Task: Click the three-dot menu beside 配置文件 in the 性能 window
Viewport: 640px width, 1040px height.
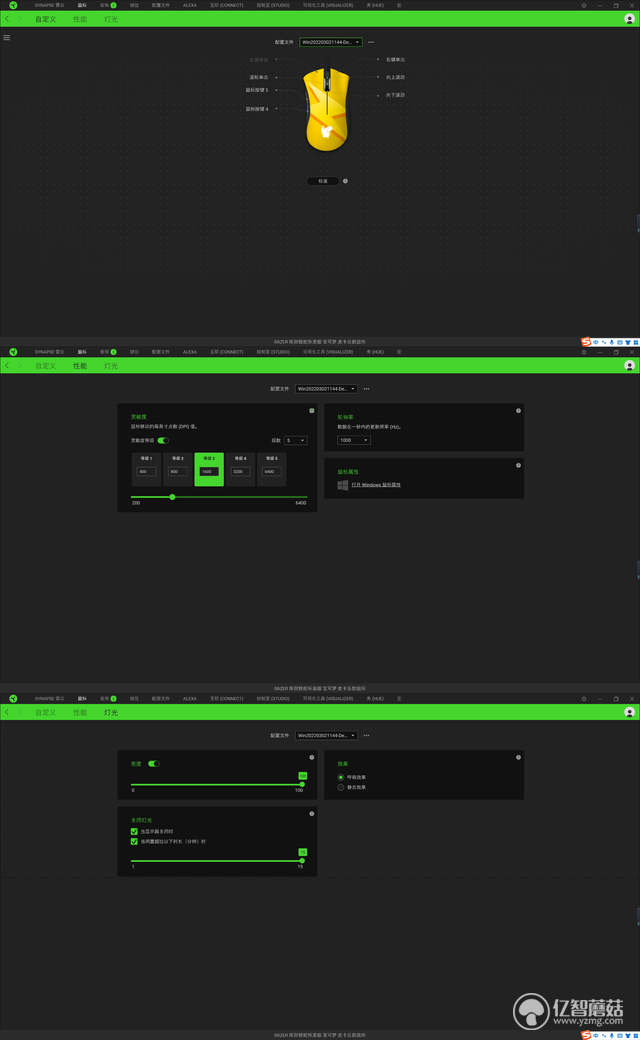Action: pyautogui.click(x=366, y=389)
